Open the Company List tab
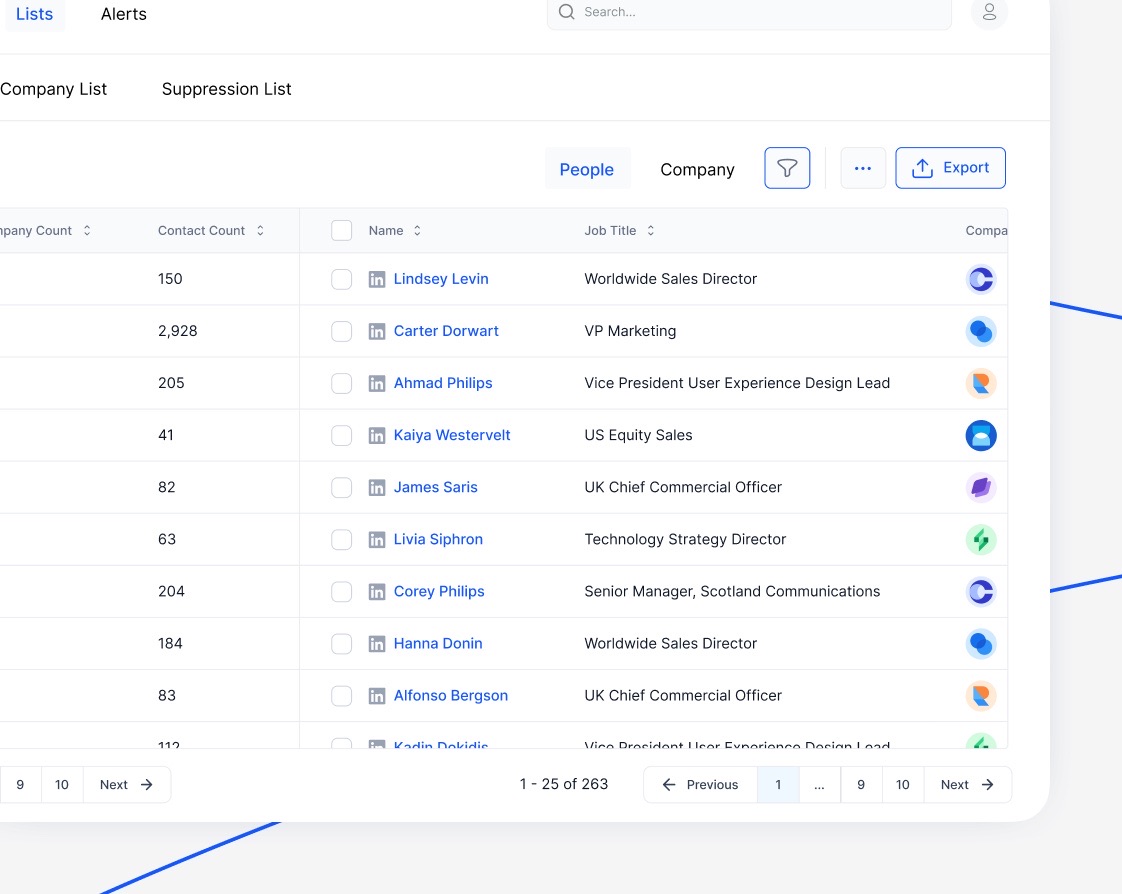Image resolution: width=1122 pixels, height=894 pixels. point(53,89)
